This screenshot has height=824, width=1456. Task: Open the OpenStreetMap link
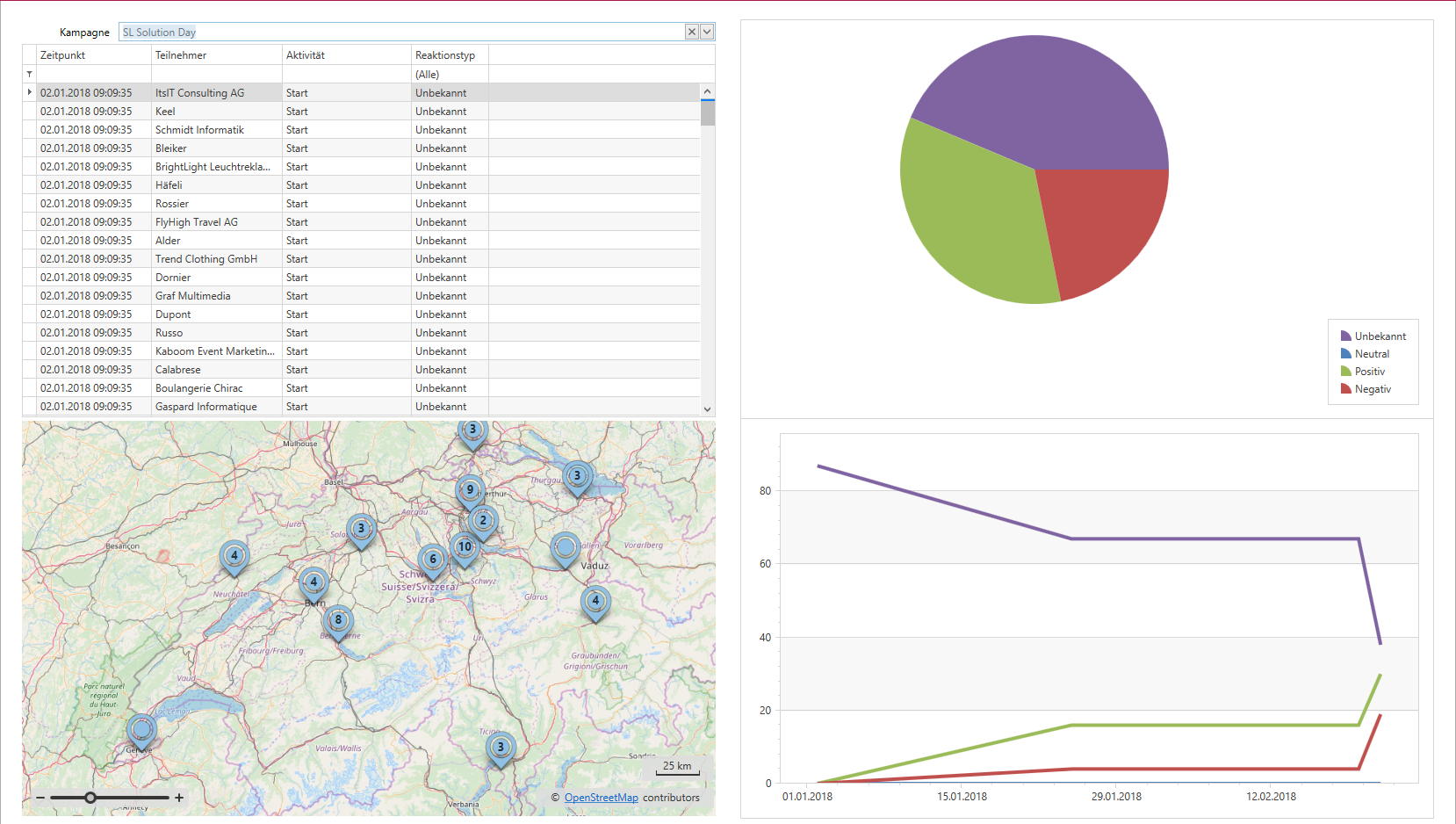(x=602, y=798)
